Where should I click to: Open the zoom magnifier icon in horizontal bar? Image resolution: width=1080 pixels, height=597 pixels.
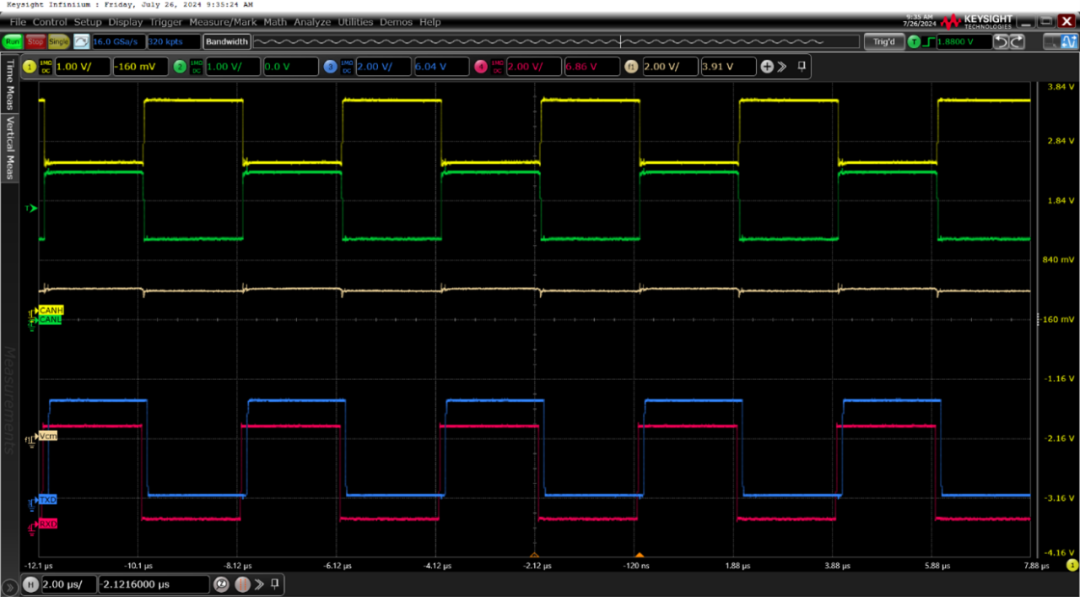coord(223,584)
